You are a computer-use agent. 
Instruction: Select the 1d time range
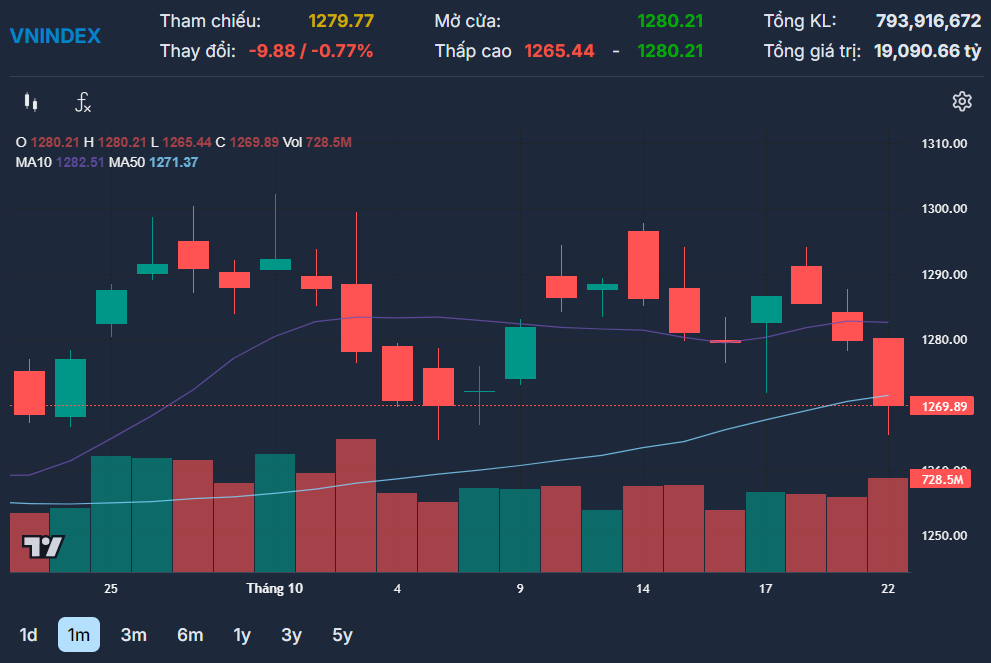pos(28,635)
